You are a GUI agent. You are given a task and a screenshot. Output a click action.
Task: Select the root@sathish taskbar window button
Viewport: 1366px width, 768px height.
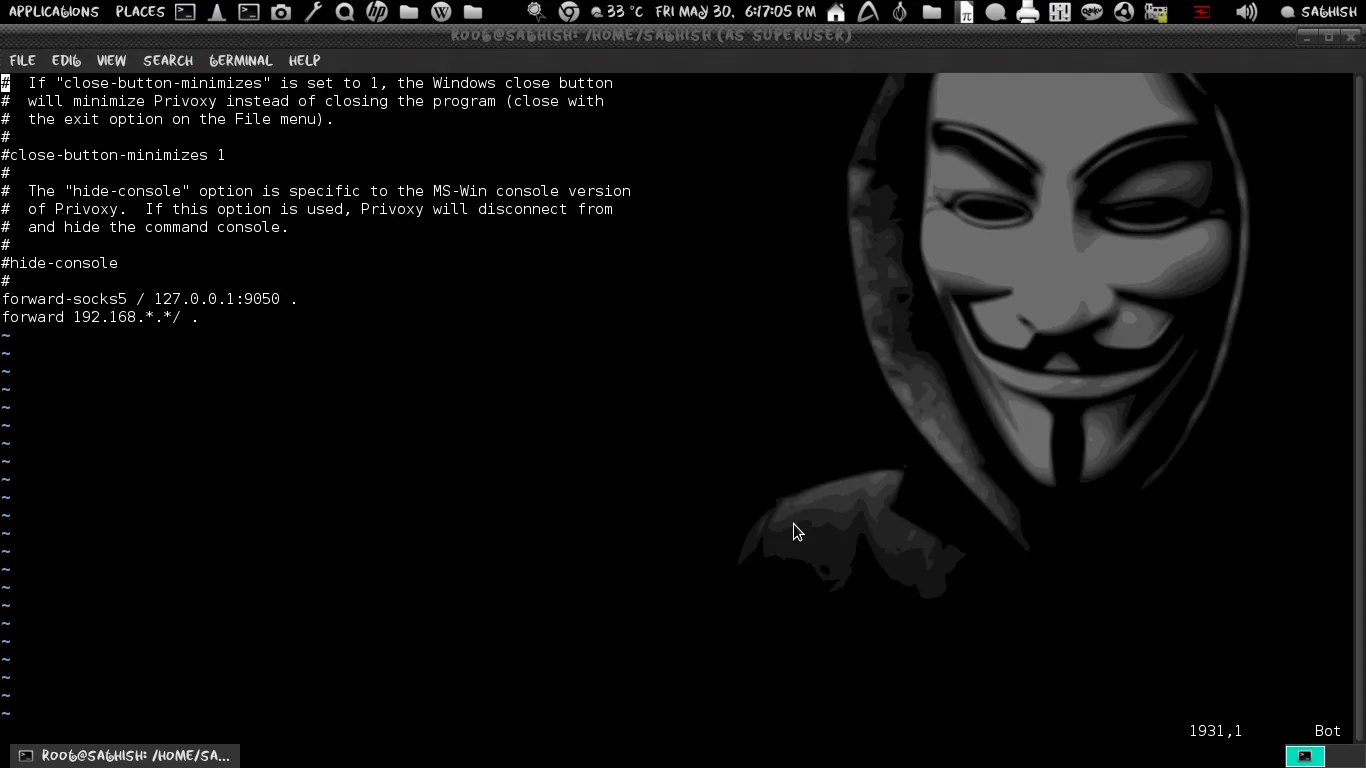coord(125,755)
